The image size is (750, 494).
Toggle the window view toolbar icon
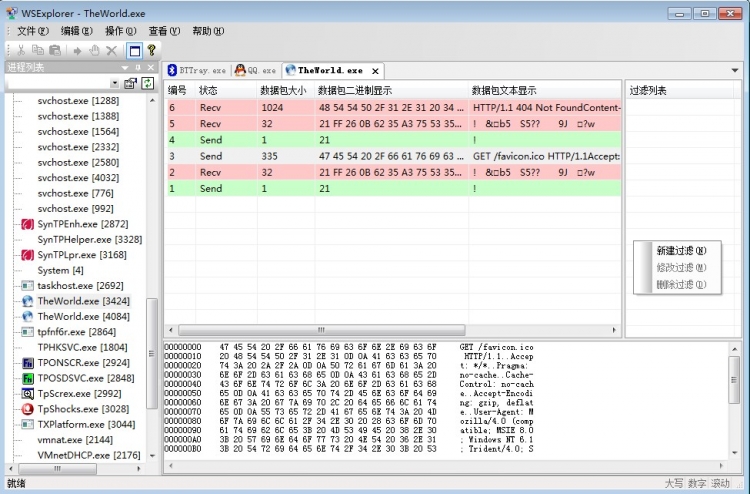pos(135,50)
